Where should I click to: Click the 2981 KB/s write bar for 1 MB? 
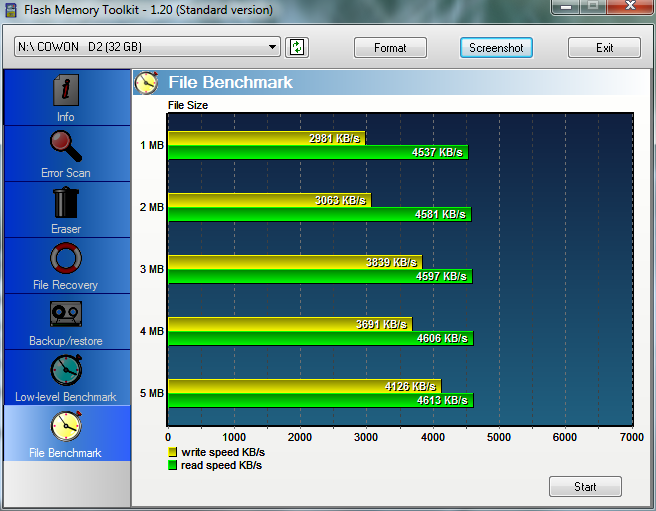(x=266, y=138)
